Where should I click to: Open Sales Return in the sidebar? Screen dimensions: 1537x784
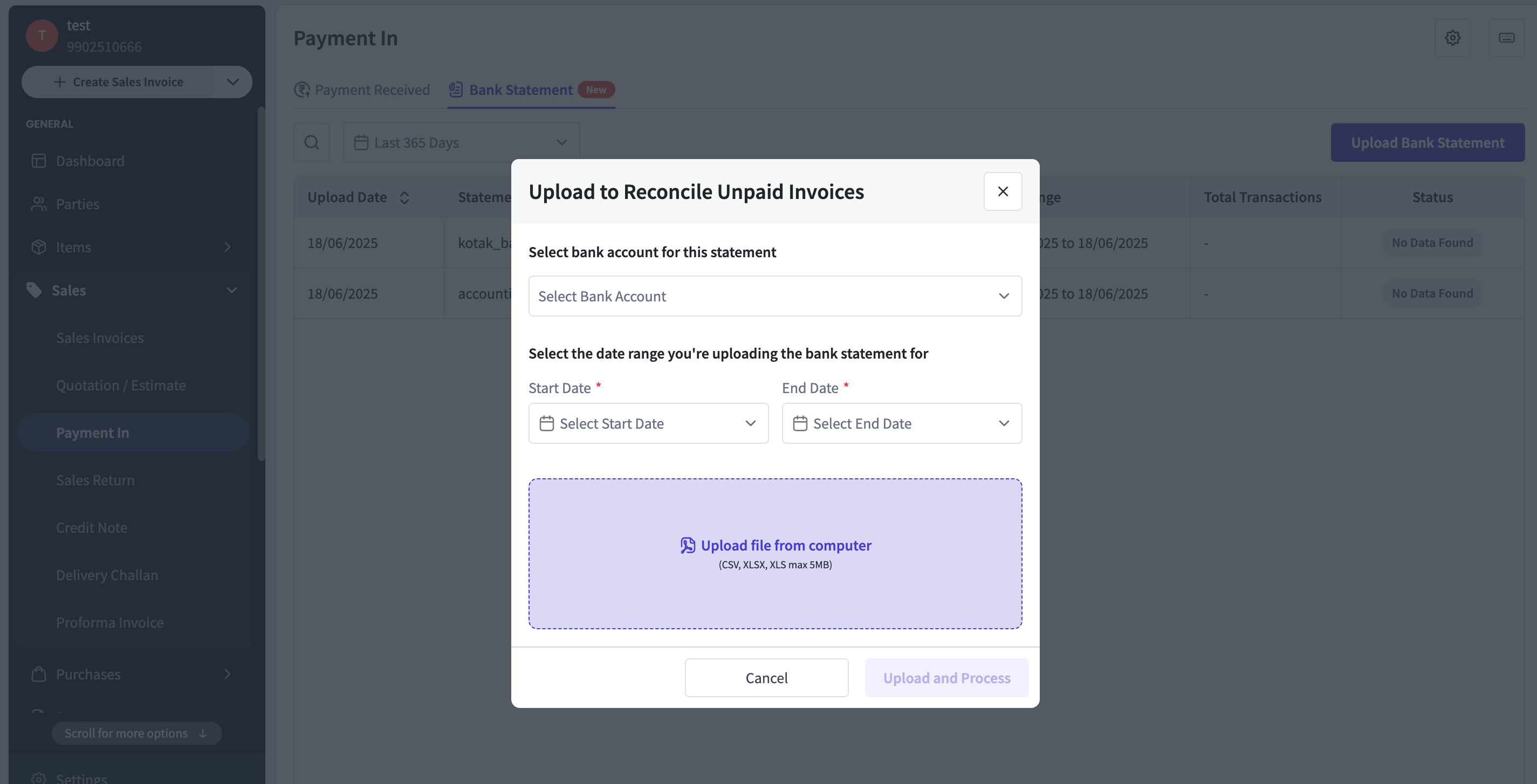(x=133, y=480)
